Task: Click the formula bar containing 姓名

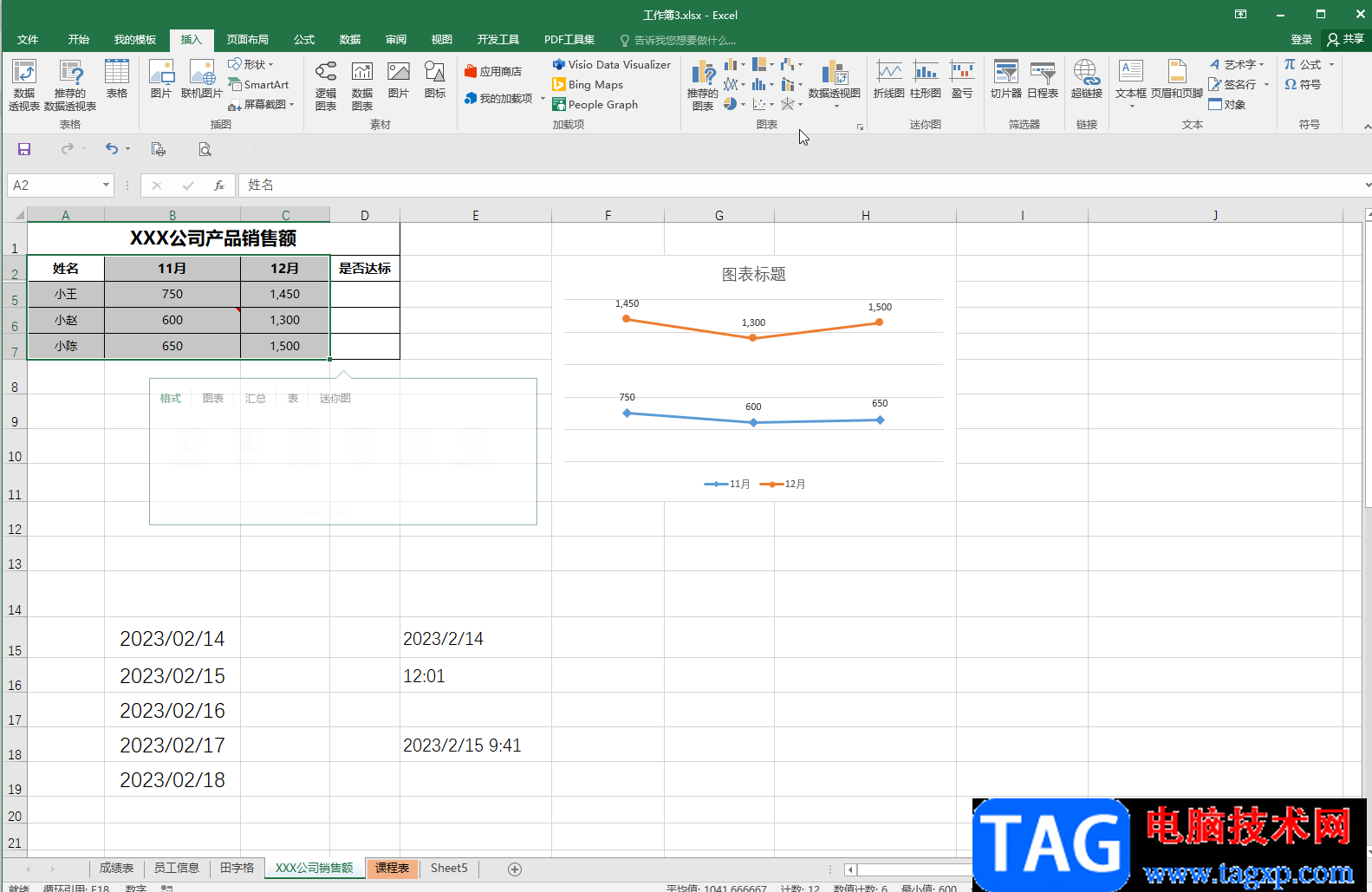Action: click(x=802, y=185)
